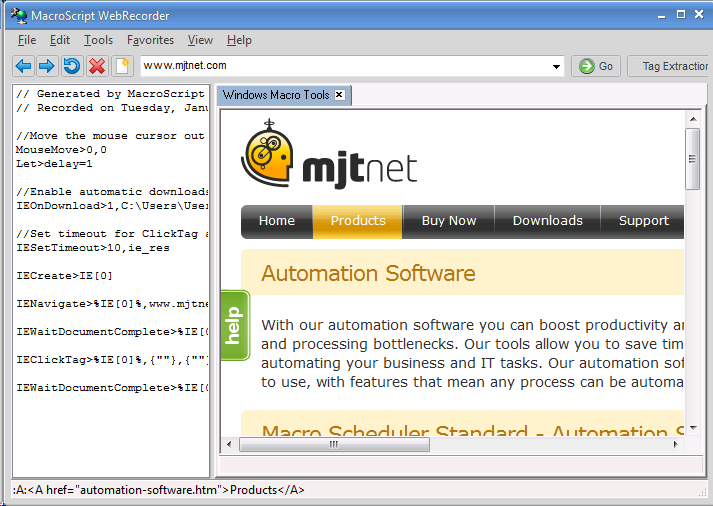The height and width of the screenshot is (506, 713).
Task: Click the IEOnDownload script line
Action: click(x=112, y=206)
